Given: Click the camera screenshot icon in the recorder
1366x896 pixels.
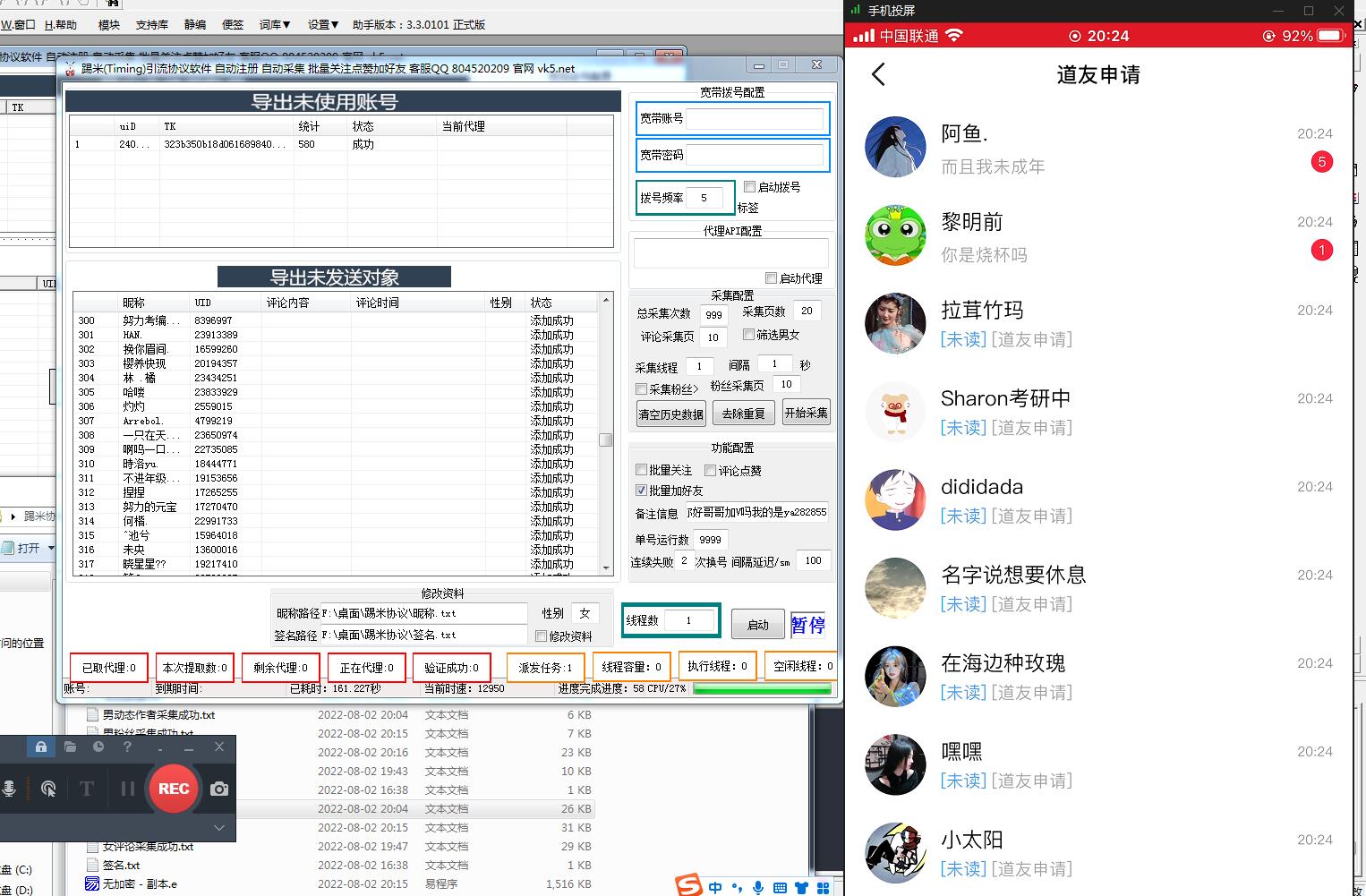Looking at the screenshot, I should coord(219,789).
